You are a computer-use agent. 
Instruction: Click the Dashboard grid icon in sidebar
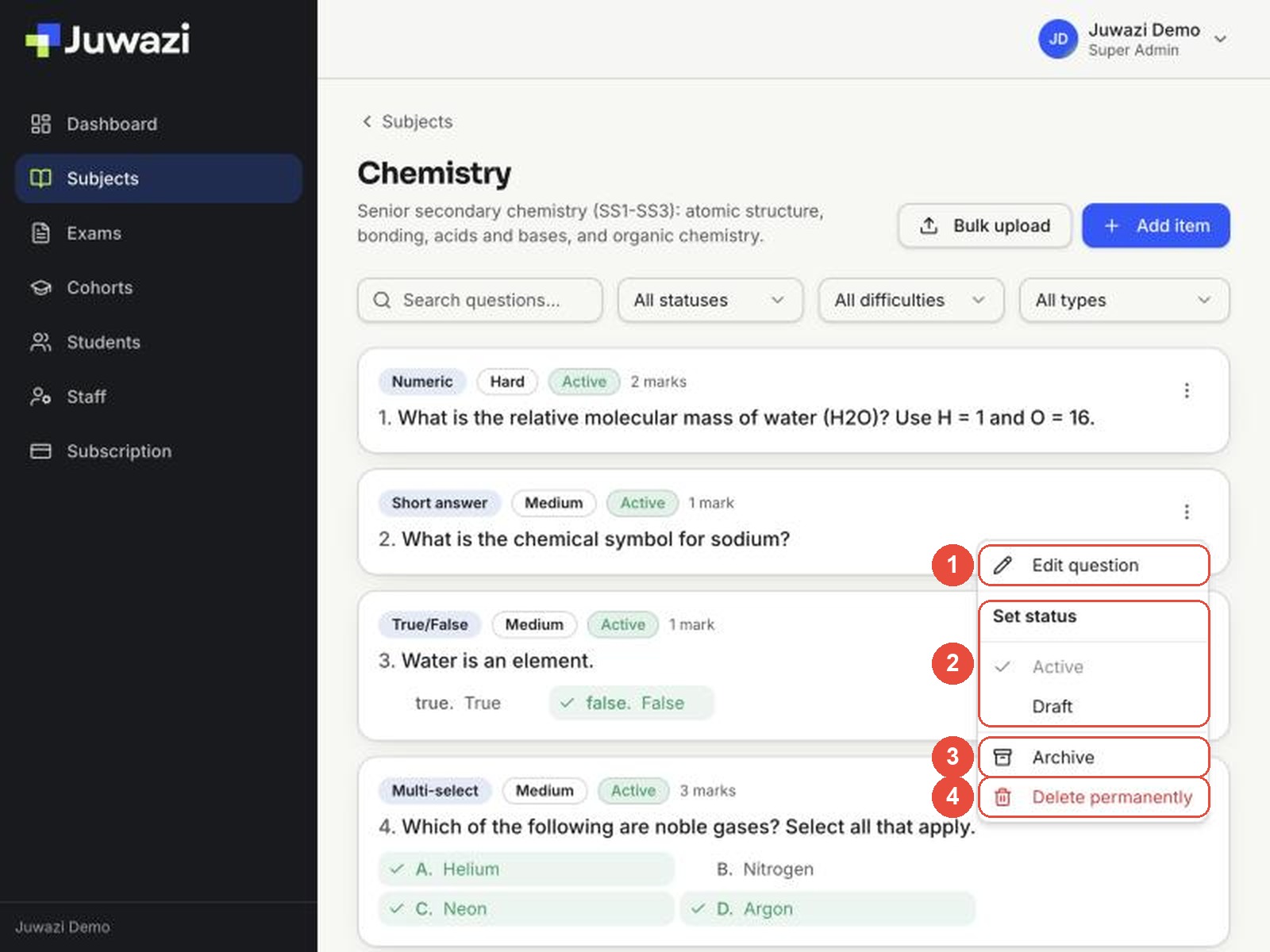(40, 124)
